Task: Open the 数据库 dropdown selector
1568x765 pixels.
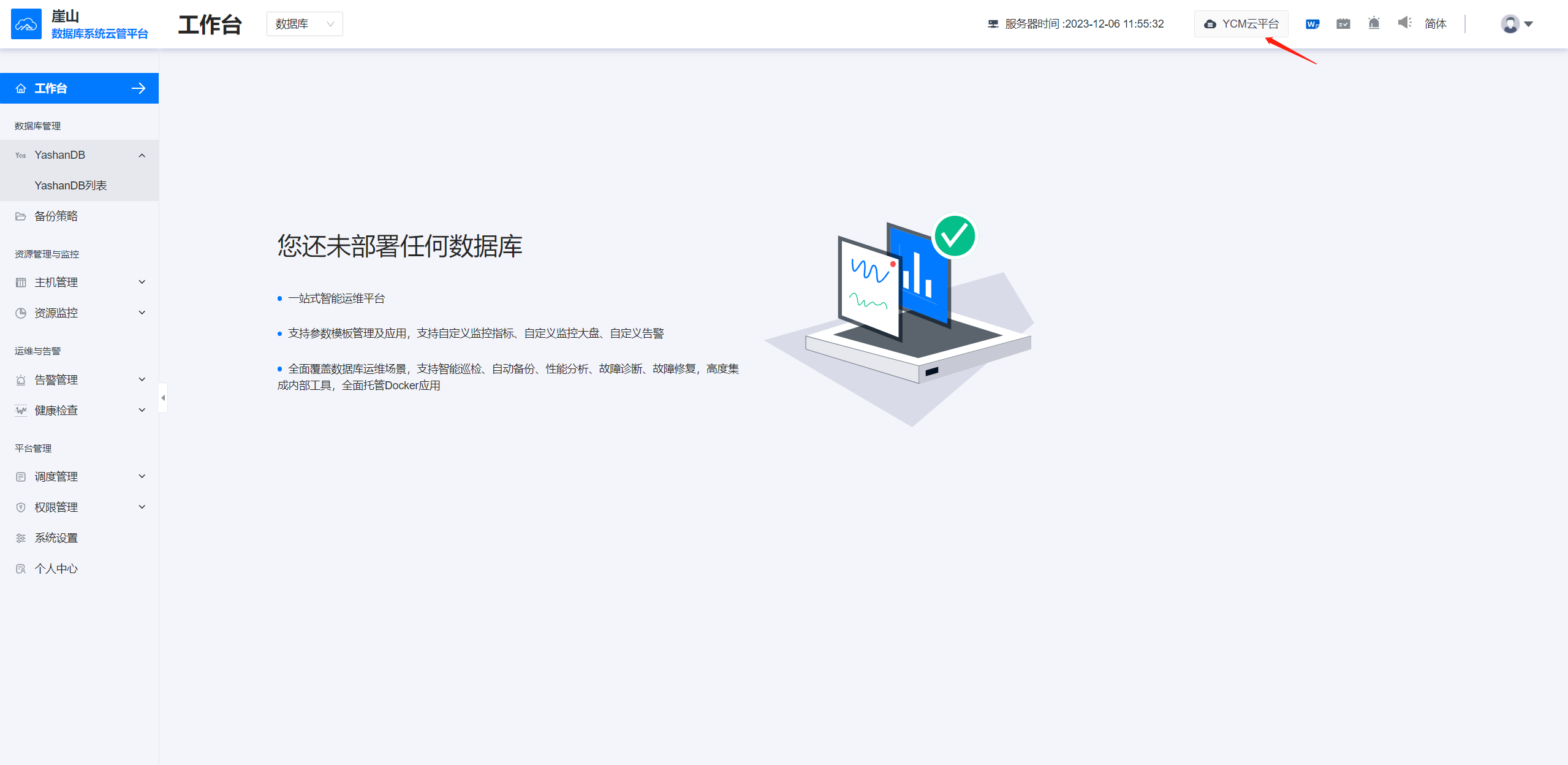Action: click(305, 24)
